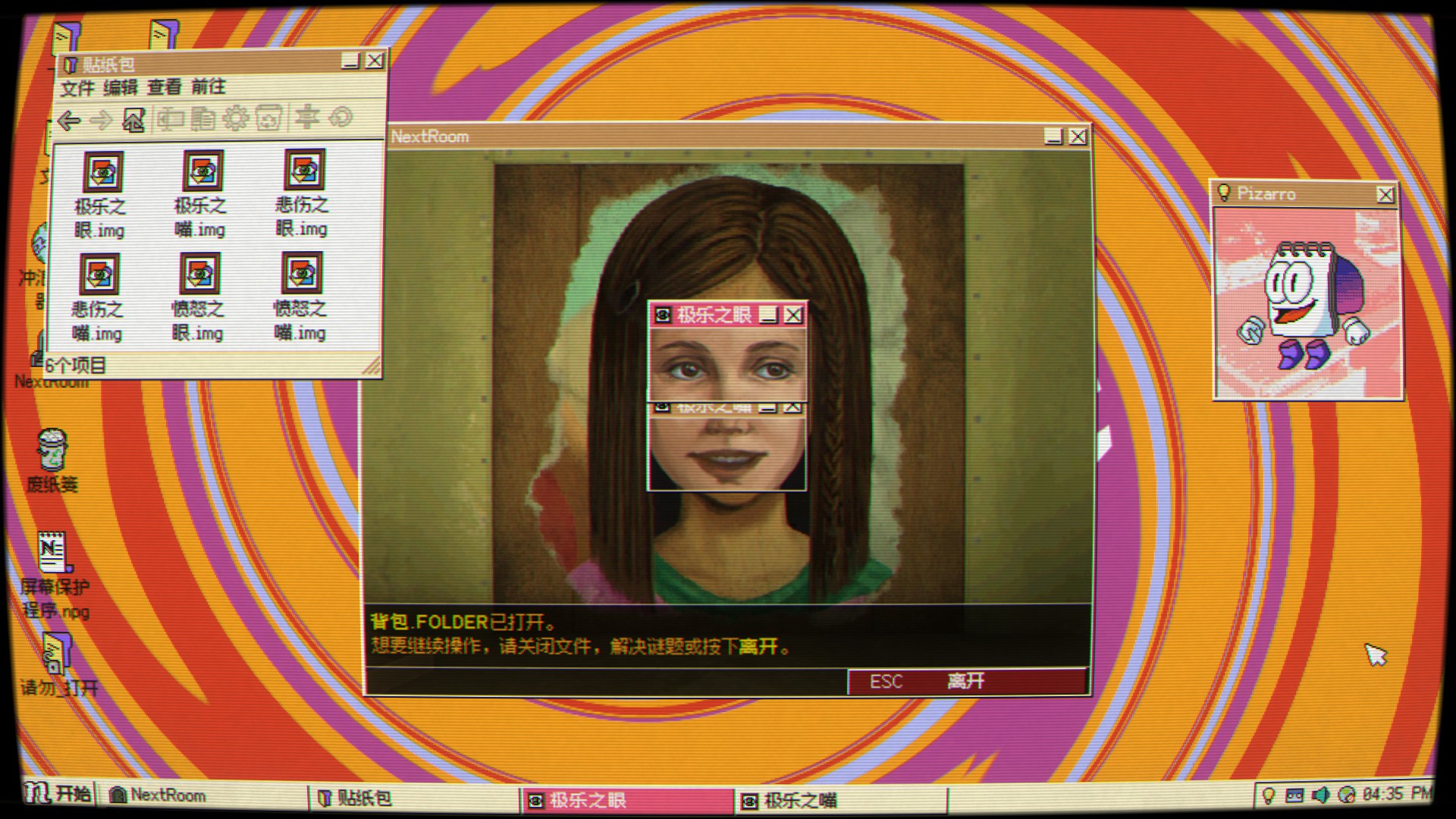Minimize the 极乐之眼 sticker window
Viewport: 1456px width, 819px height.
point(769,315)
